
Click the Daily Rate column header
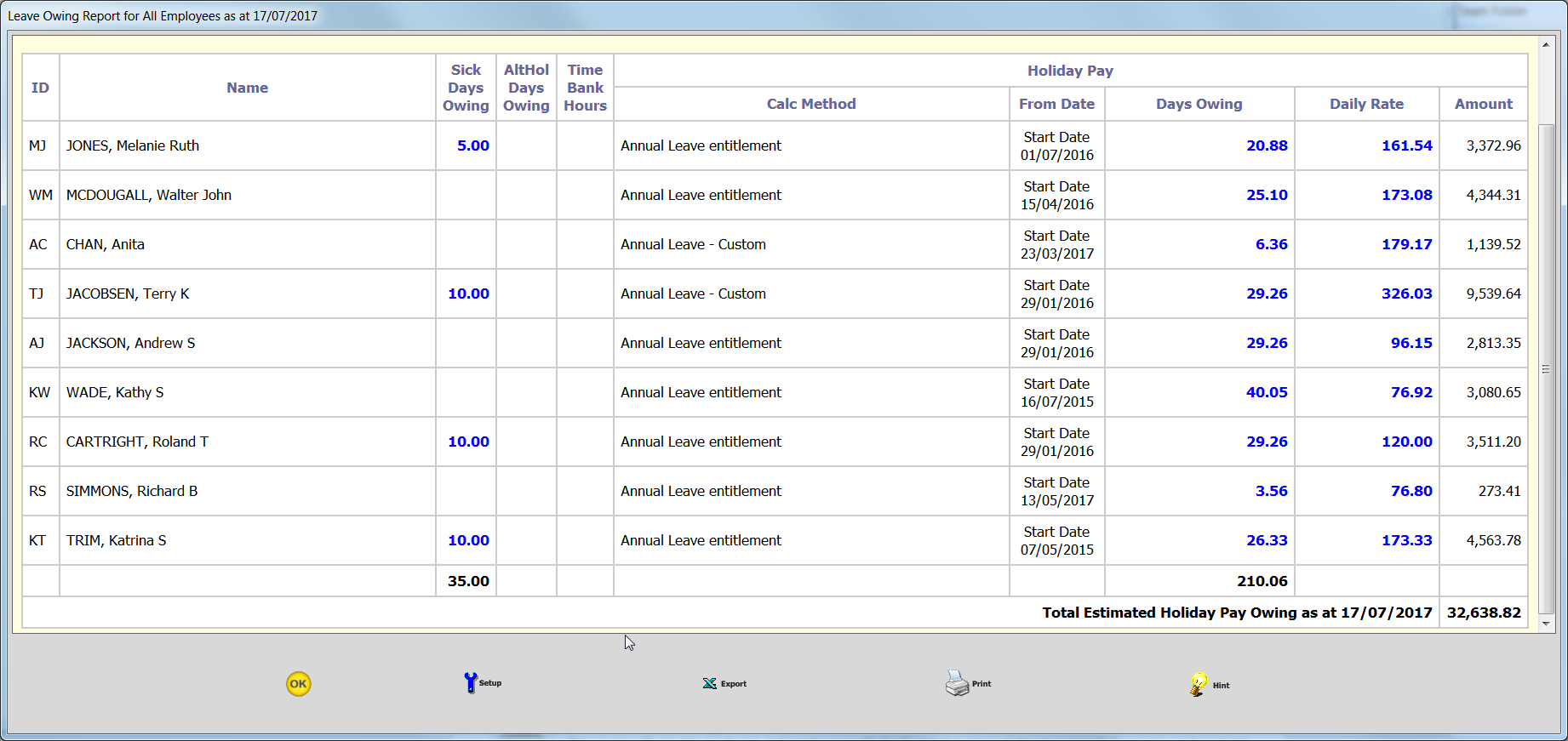click(x=1366, y=104)
